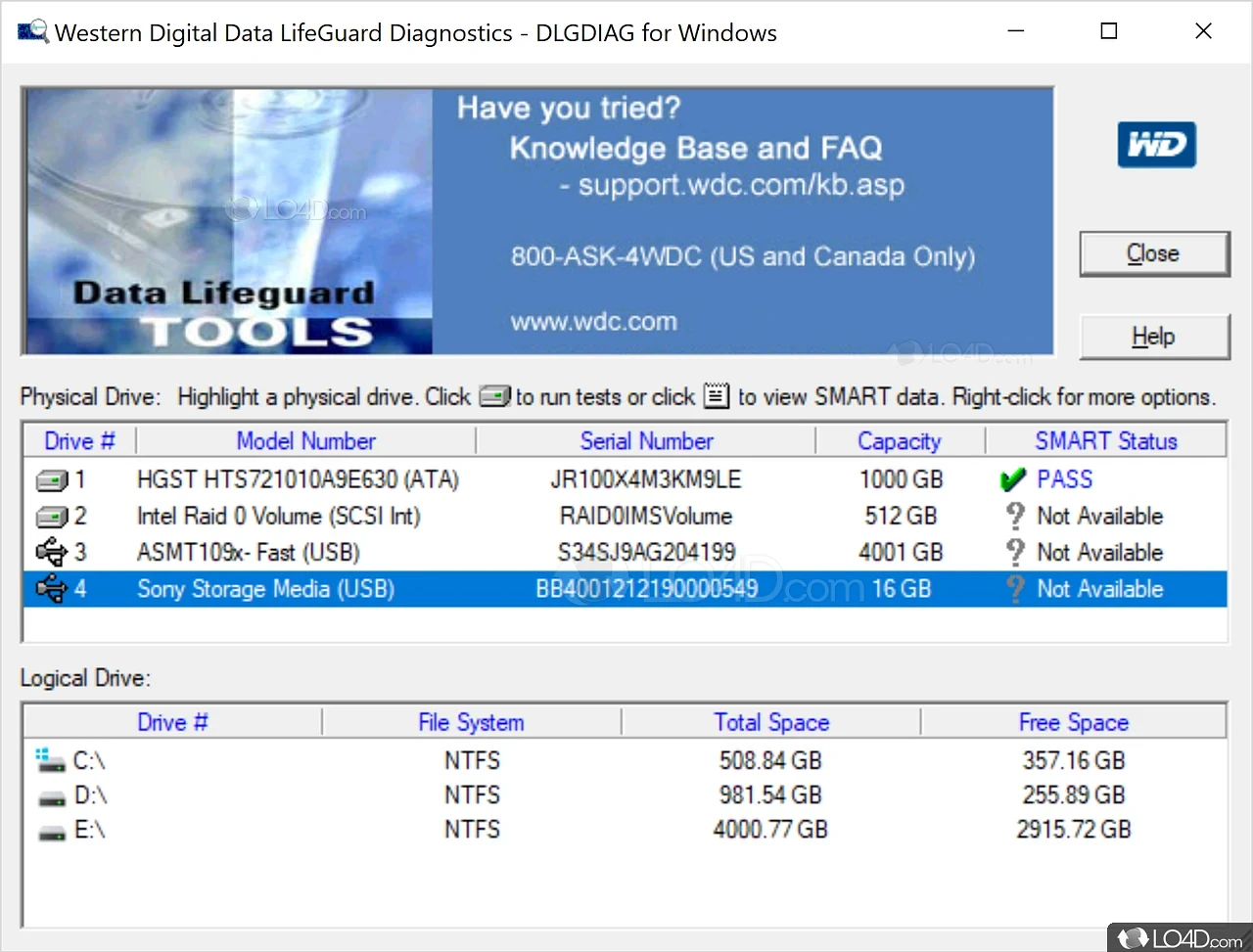Sort physical drives by Model Number column
Image resolution: width=1253 pixels, height=952 pixels.
tap(305, 441)
